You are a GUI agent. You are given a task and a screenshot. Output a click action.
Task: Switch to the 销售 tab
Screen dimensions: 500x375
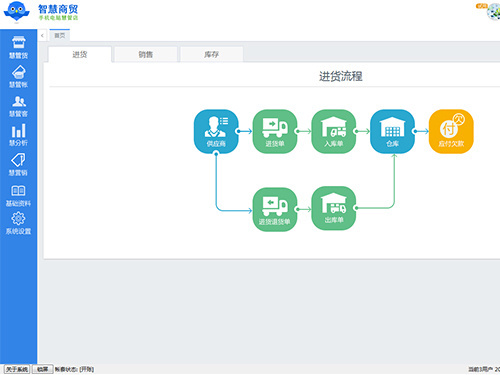146,54
